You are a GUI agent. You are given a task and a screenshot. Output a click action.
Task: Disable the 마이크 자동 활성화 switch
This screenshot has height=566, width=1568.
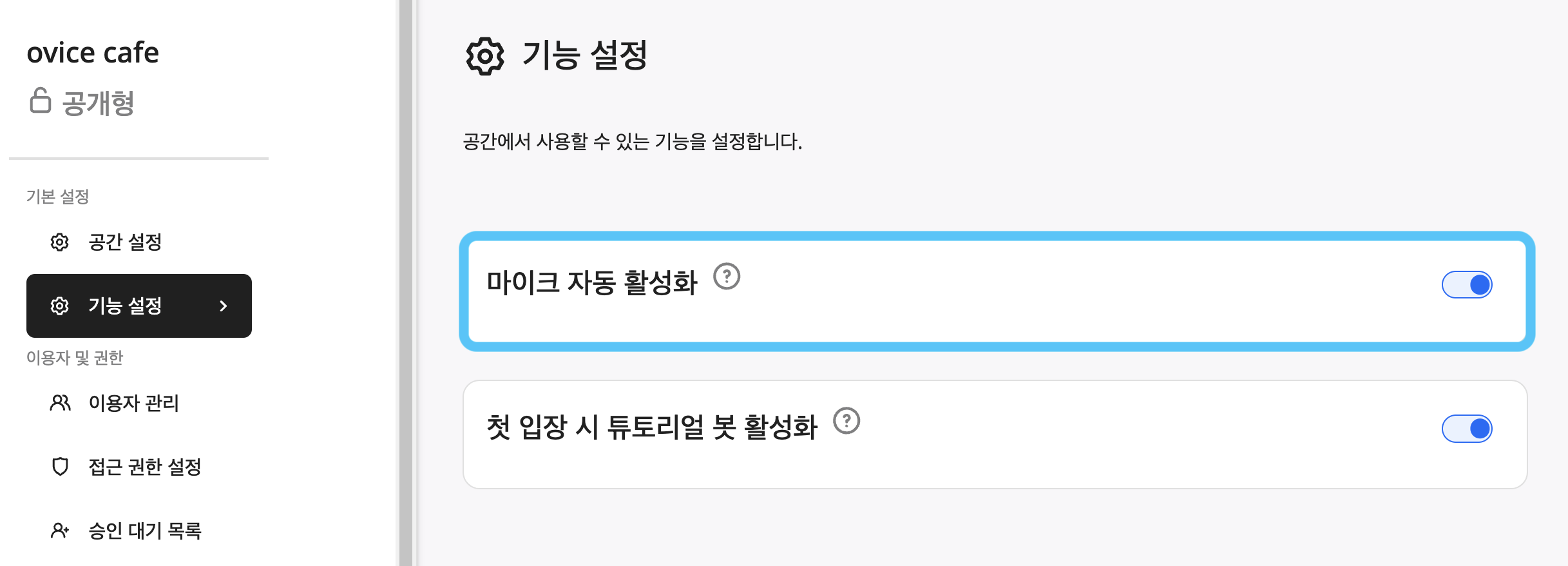click(1467, 285)
